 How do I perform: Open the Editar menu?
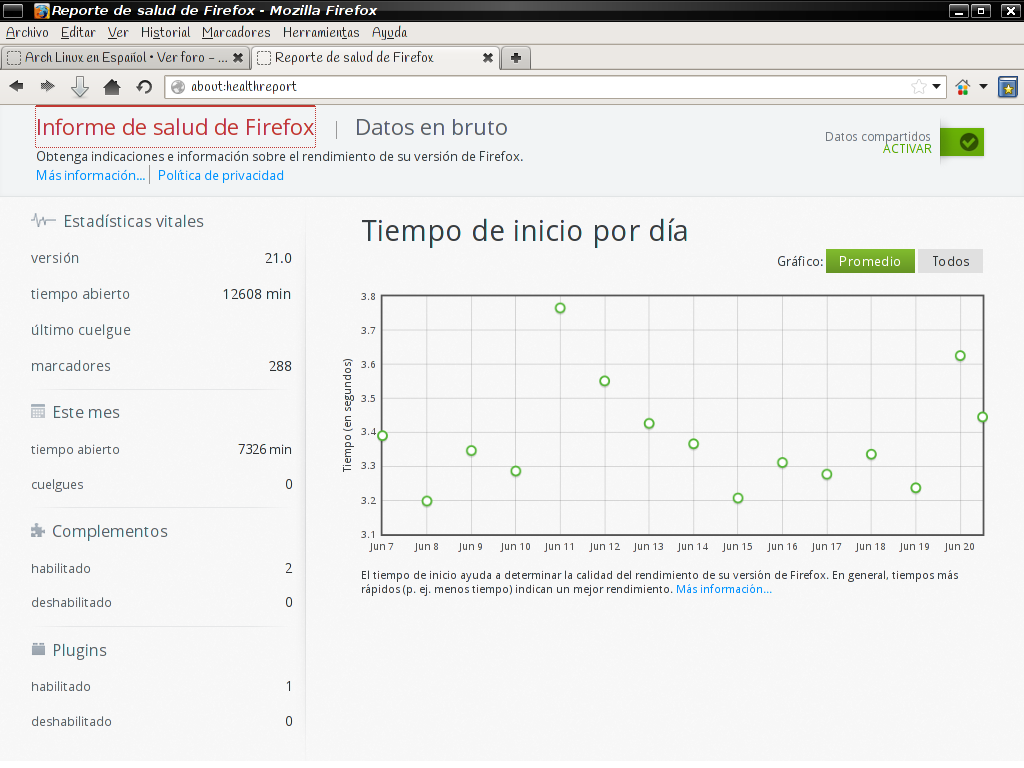point(78,33)
